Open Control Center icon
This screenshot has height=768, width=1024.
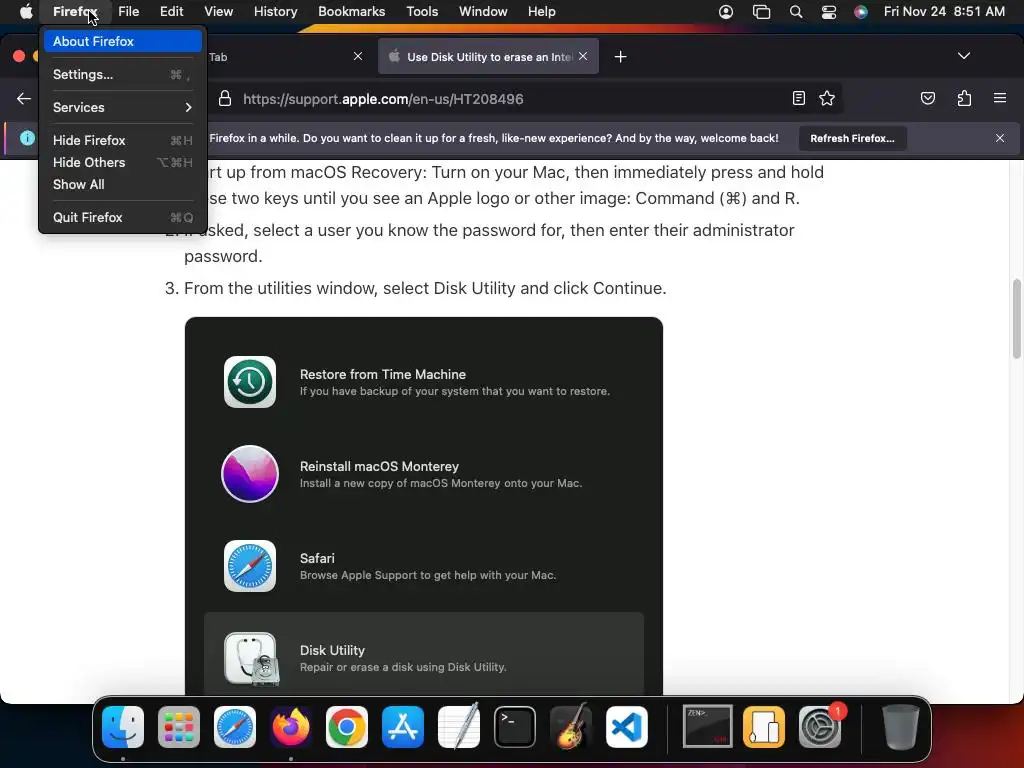(829, 11)
